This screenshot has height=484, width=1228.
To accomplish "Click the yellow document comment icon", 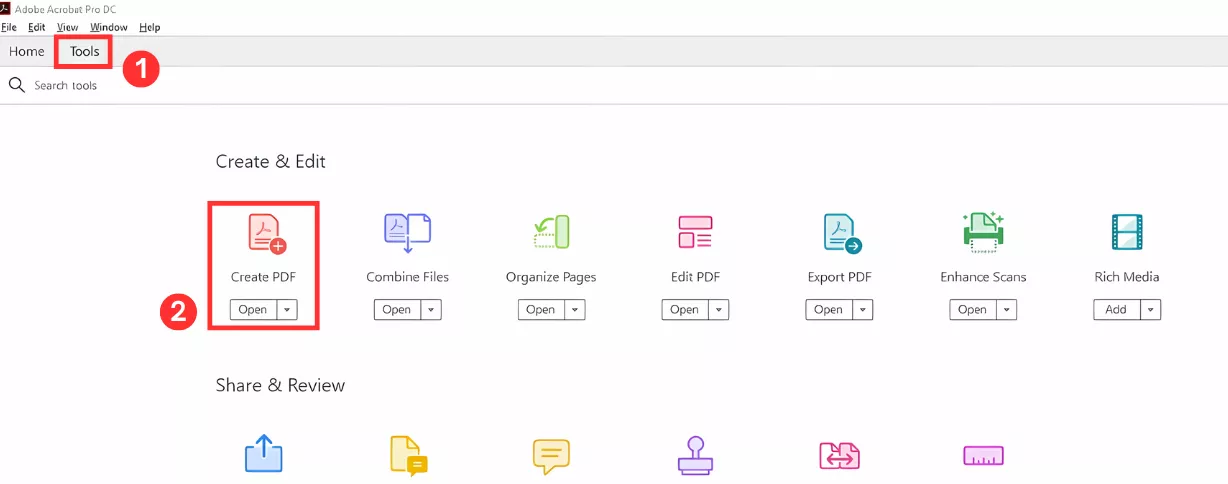I will [408, 456].
